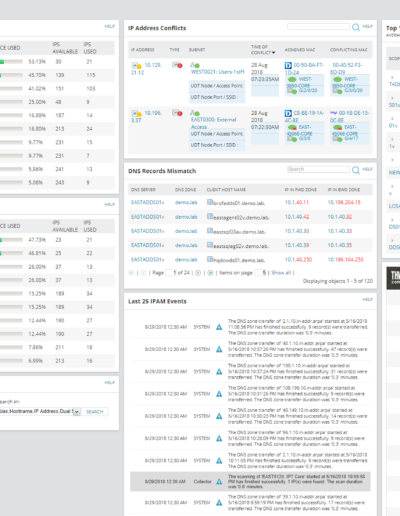
Task: Open the EAST0300: External Access subnet link
Action: (x=213, y=123)
